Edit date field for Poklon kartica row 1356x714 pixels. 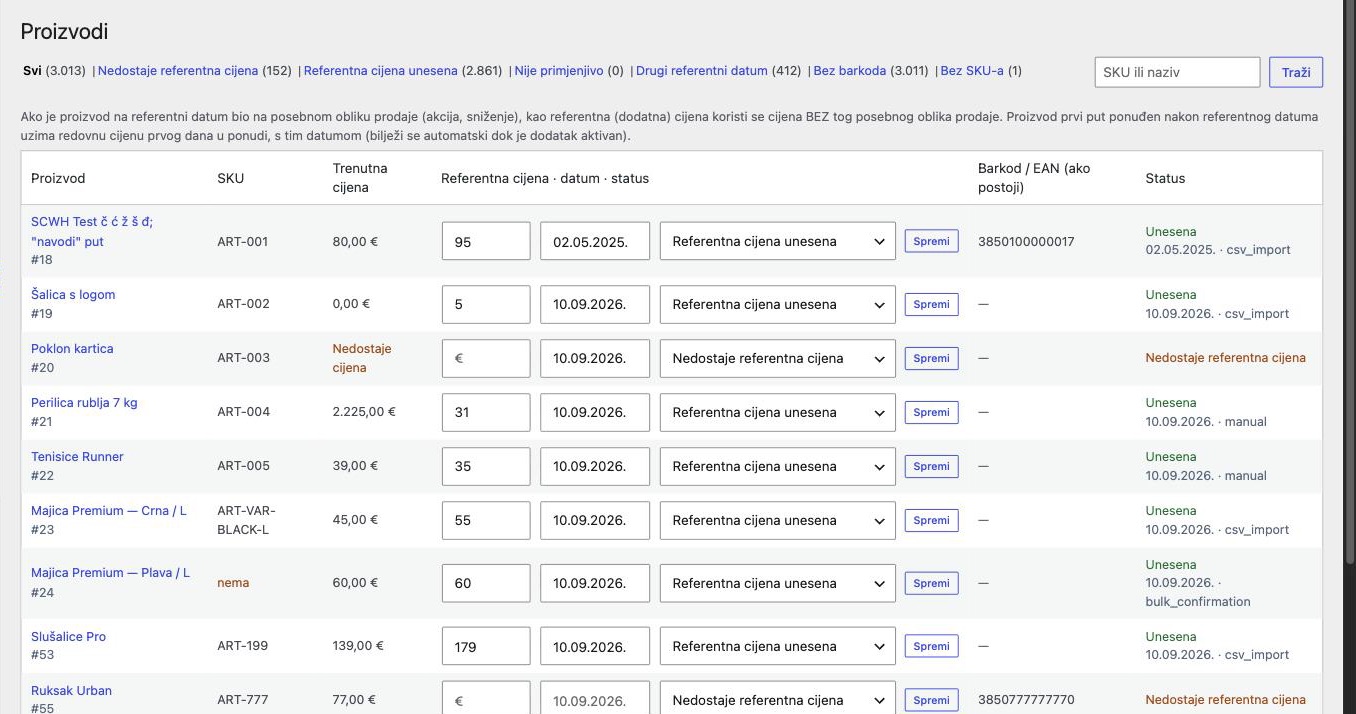point(595,358)
